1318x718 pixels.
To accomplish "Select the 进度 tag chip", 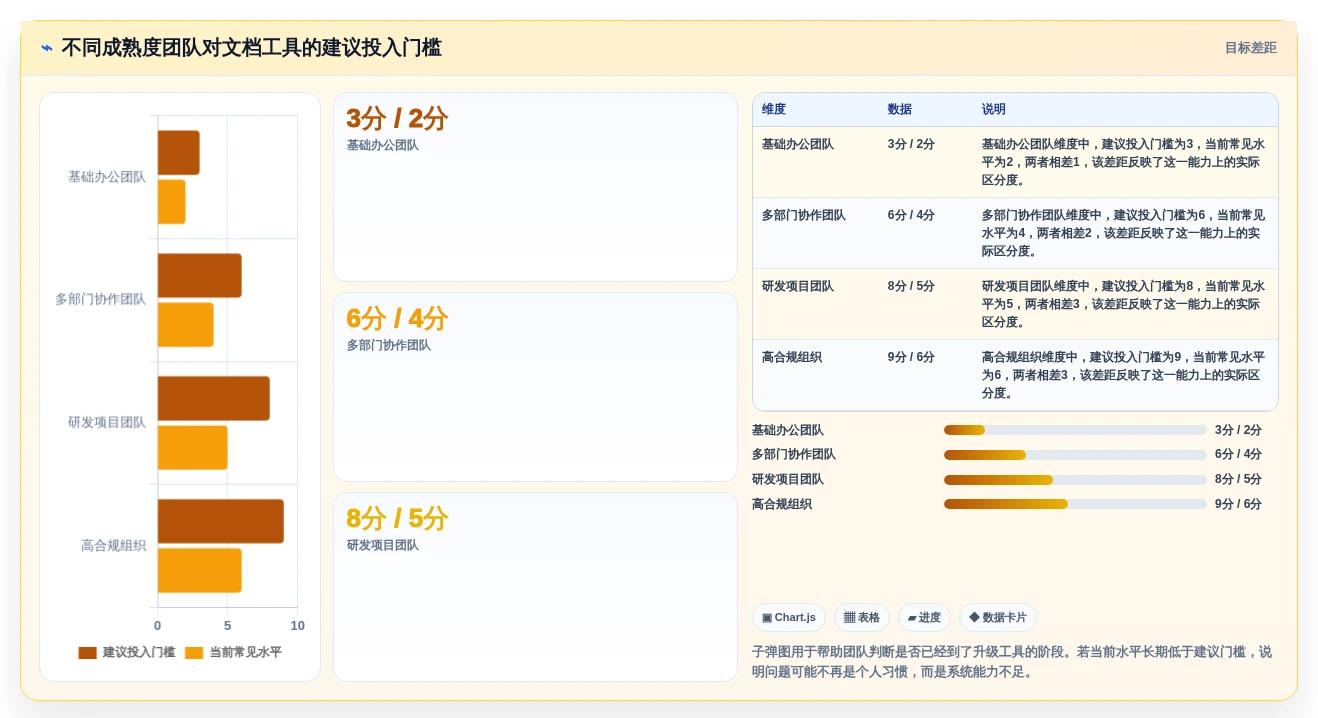I will click(924, 617).
